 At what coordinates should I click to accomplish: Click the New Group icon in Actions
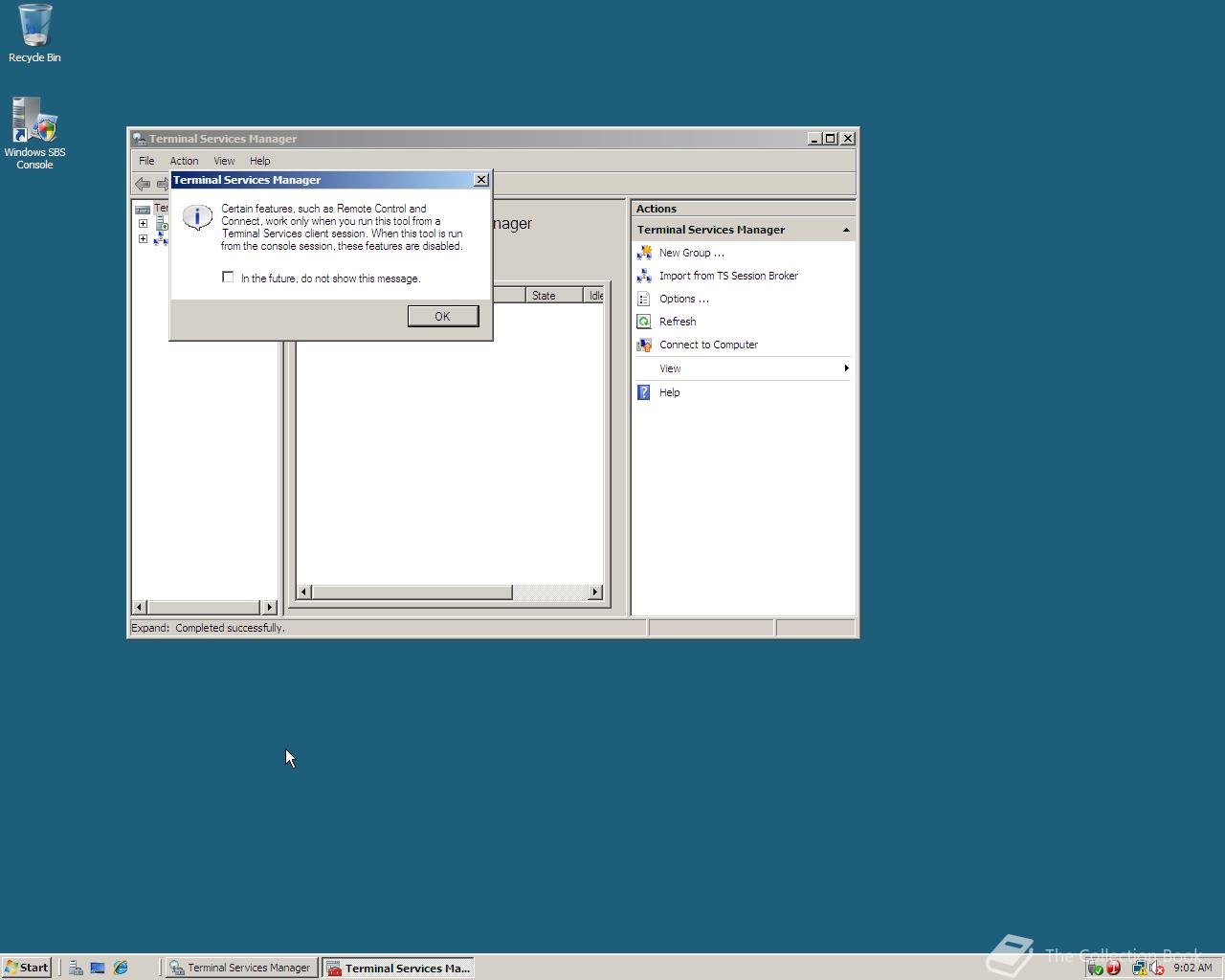point(644,253)
